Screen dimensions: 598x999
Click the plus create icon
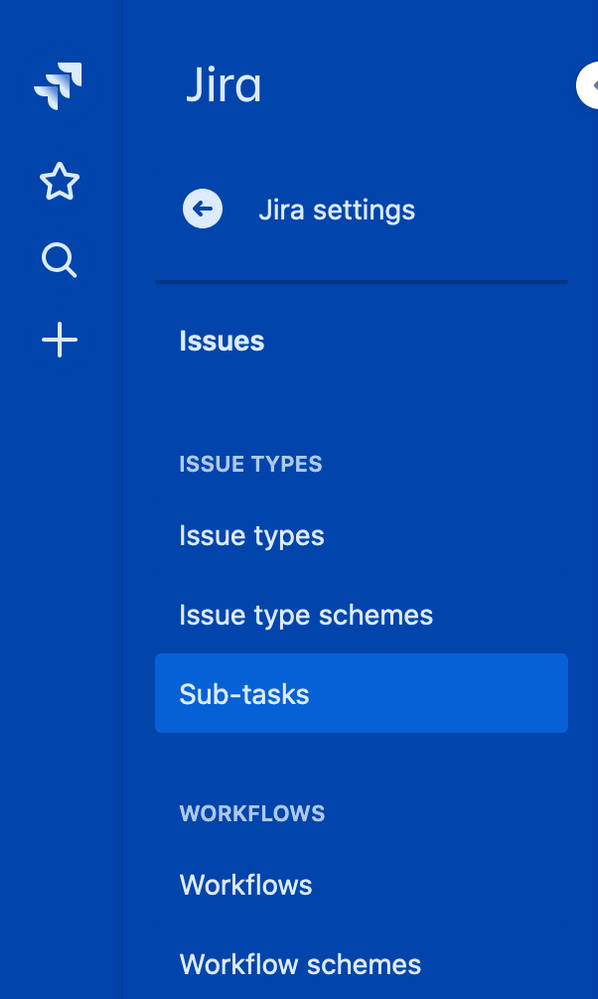pos(59,340)
